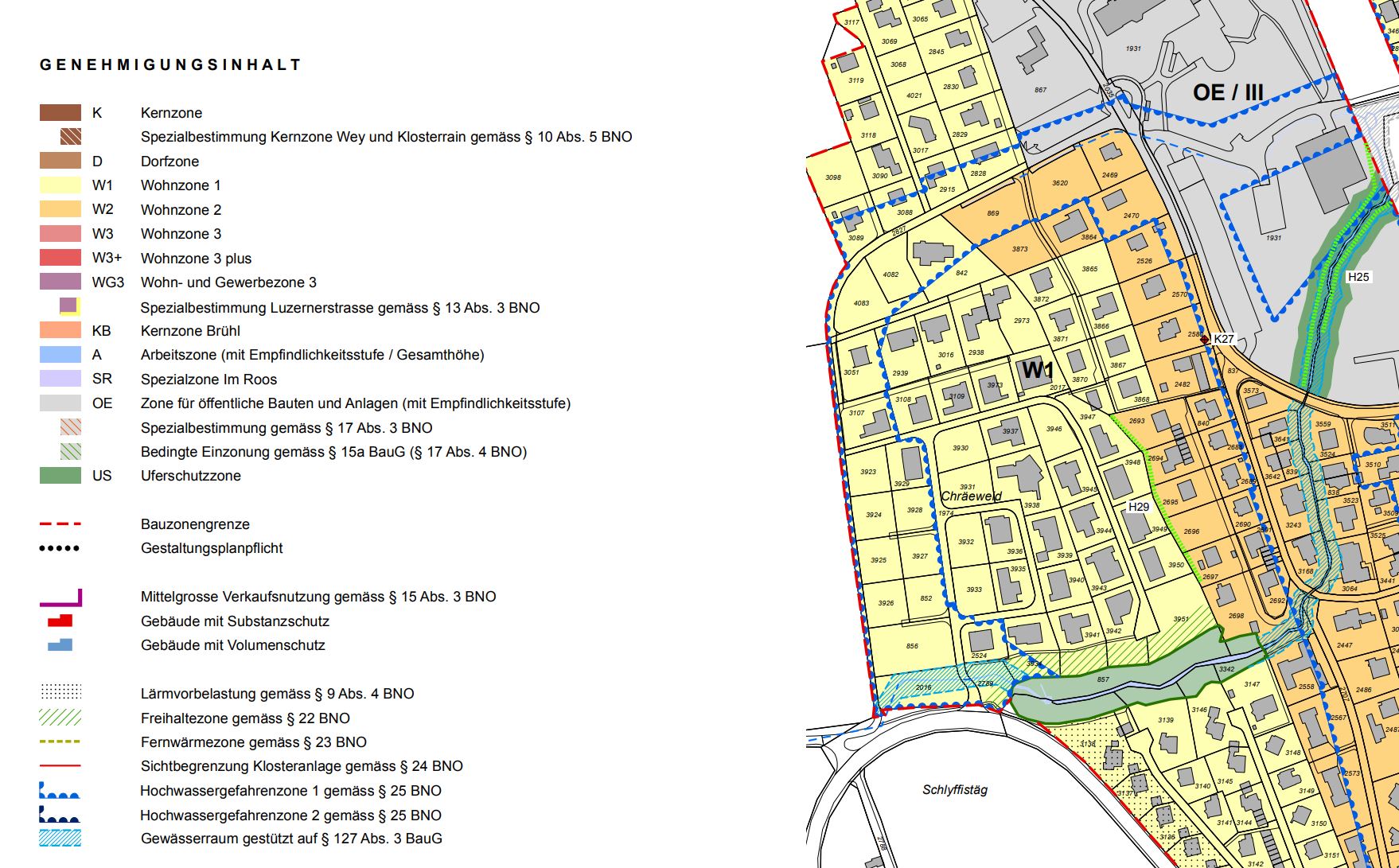
Task: Click the GENEHMIGUNGSINHALT heading
Action: coord(170,64)
